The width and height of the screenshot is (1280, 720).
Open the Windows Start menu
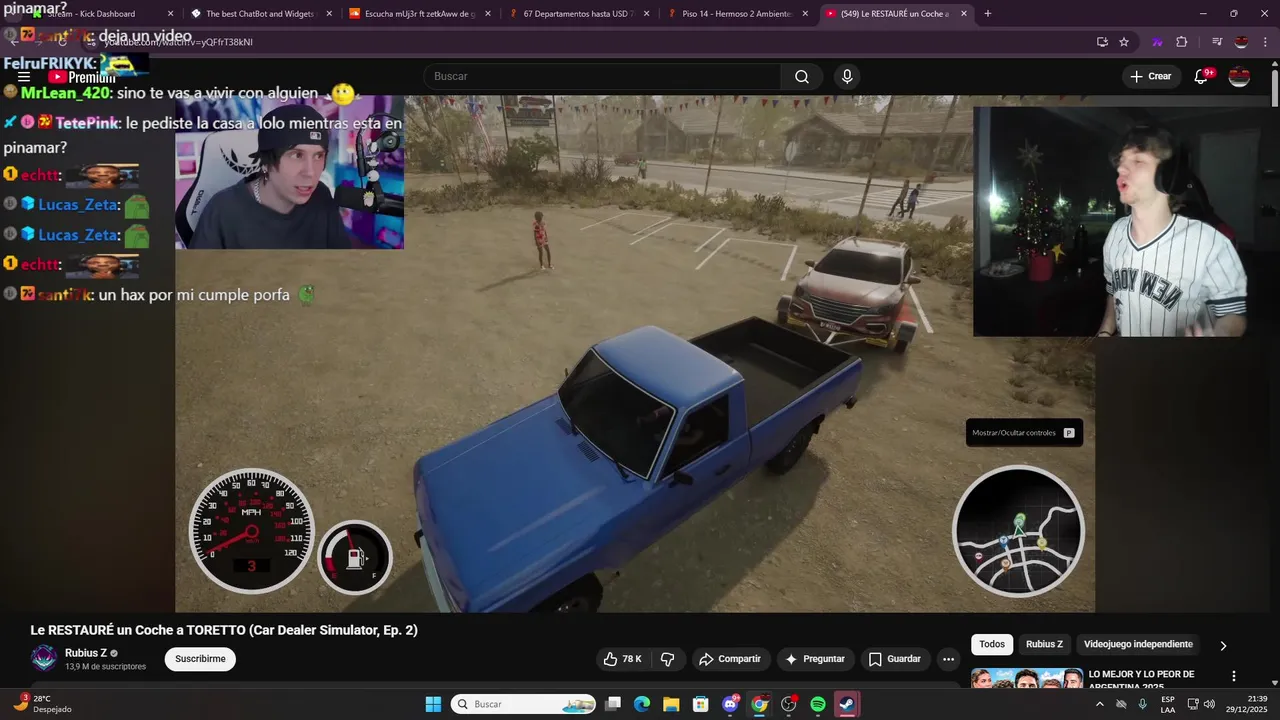click(x=433, y=704)
